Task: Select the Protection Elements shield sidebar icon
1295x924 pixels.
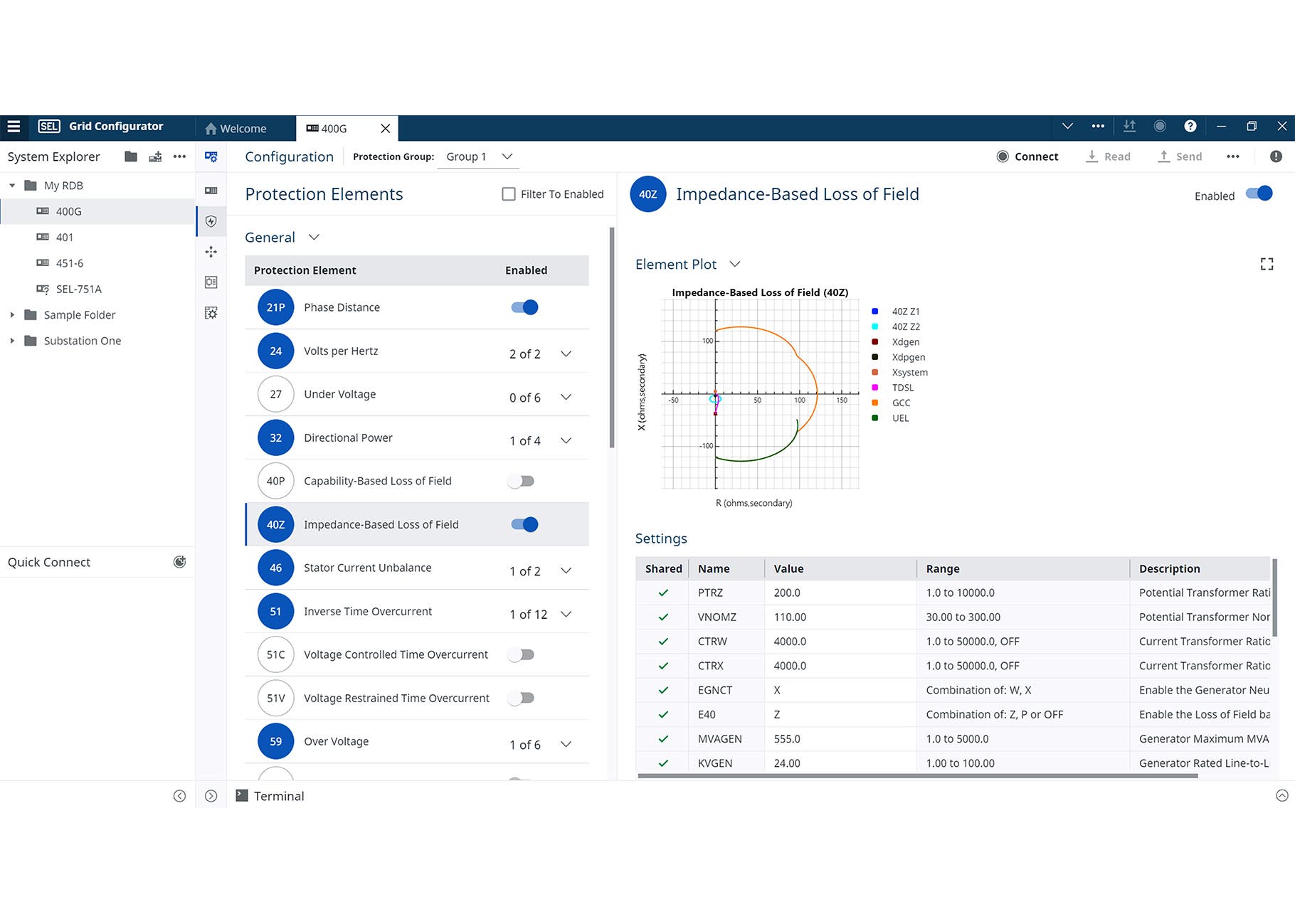Action: coord(211,221)
